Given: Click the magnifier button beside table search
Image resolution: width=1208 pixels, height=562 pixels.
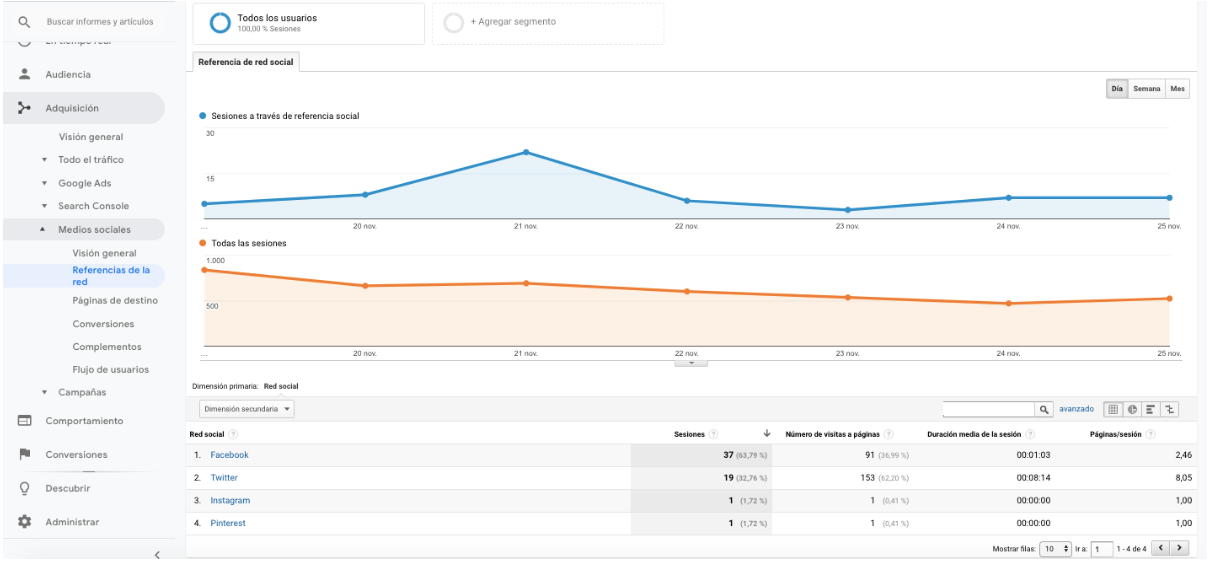Looking at the screenshot, I should [x=1044, y=409].
